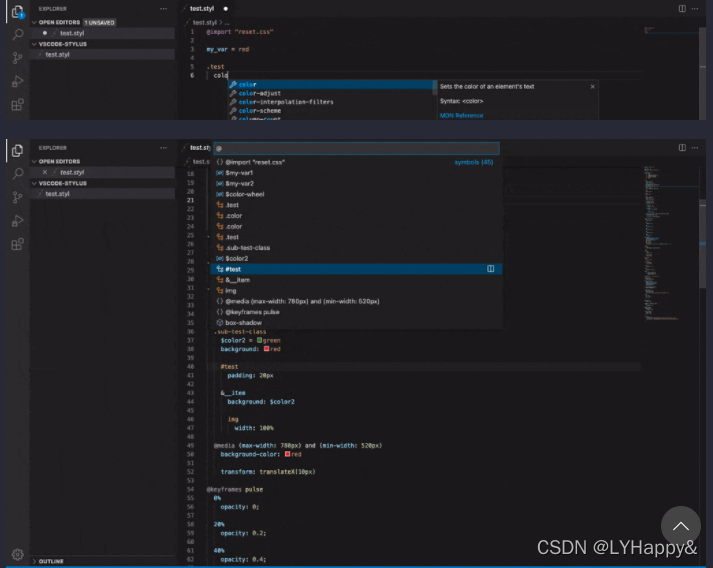Collapse VSCODE-STYLUS folder in top window
The height and width of the screenshot is (568, 713).
(x=34, y=44)
